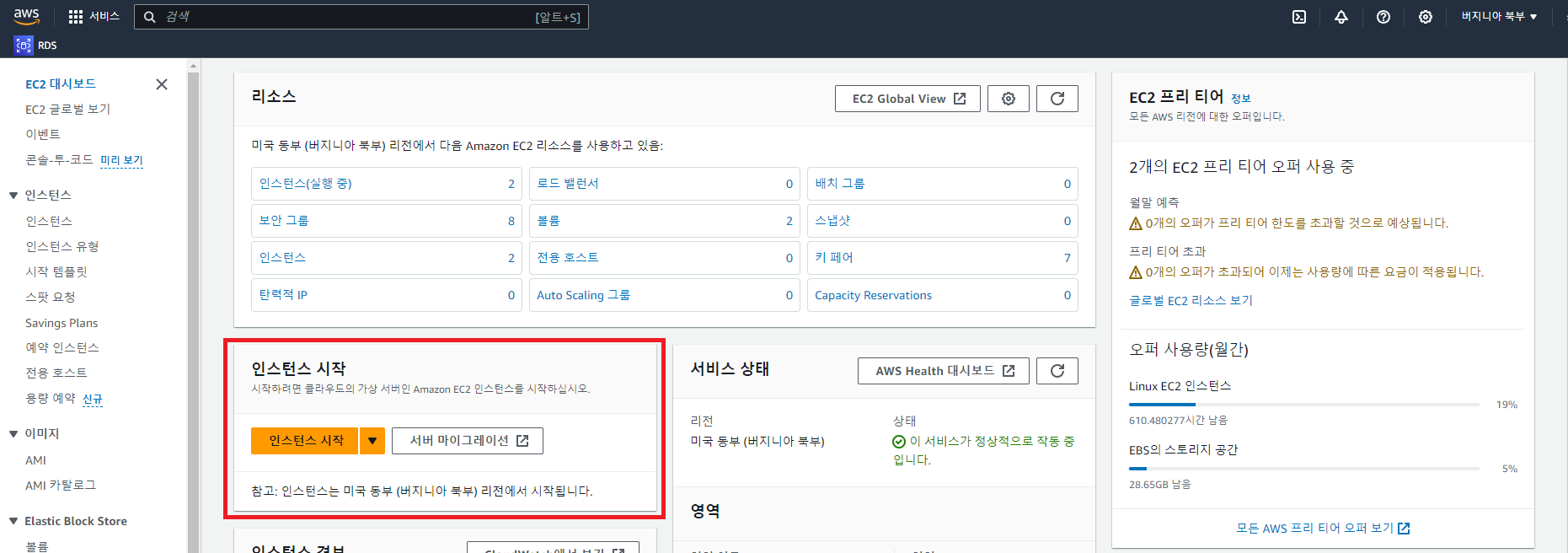Click the external link icon by 모든 AWS 프리 티어 오퍼 보기
This screenshot has height=553, width=1568.
1404,529
